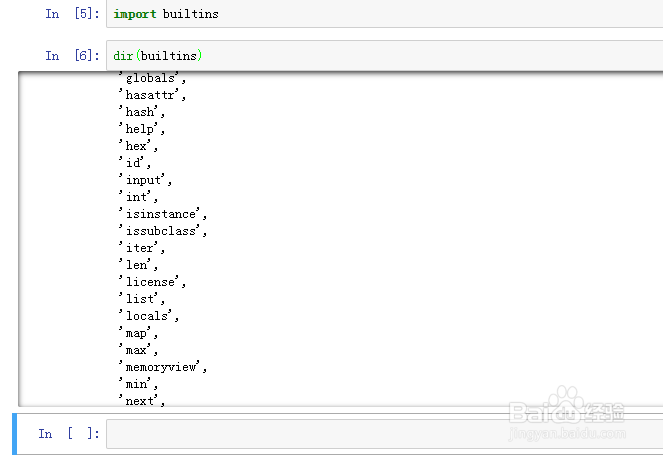This screenshot has width=663, height=457.
Task: Click 'help' in the output list
Action: click(x=142, y=129)
